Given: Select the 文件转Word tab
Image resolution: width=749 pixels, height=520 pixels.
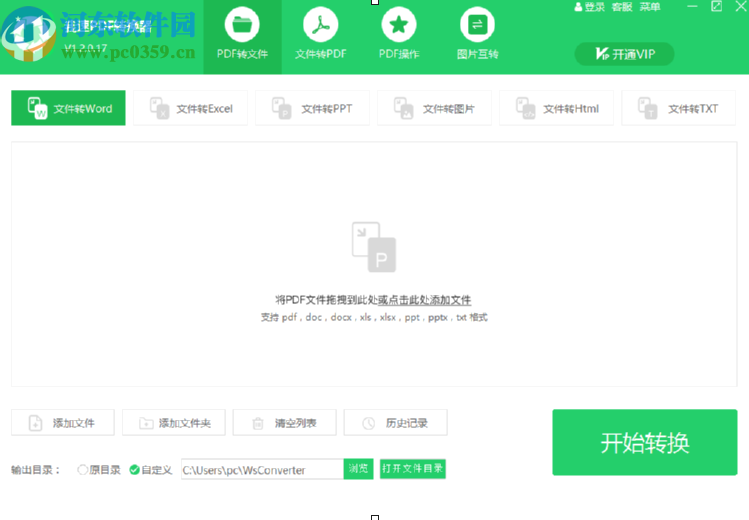Looking at the screenshot, I should tap(68, 108).
